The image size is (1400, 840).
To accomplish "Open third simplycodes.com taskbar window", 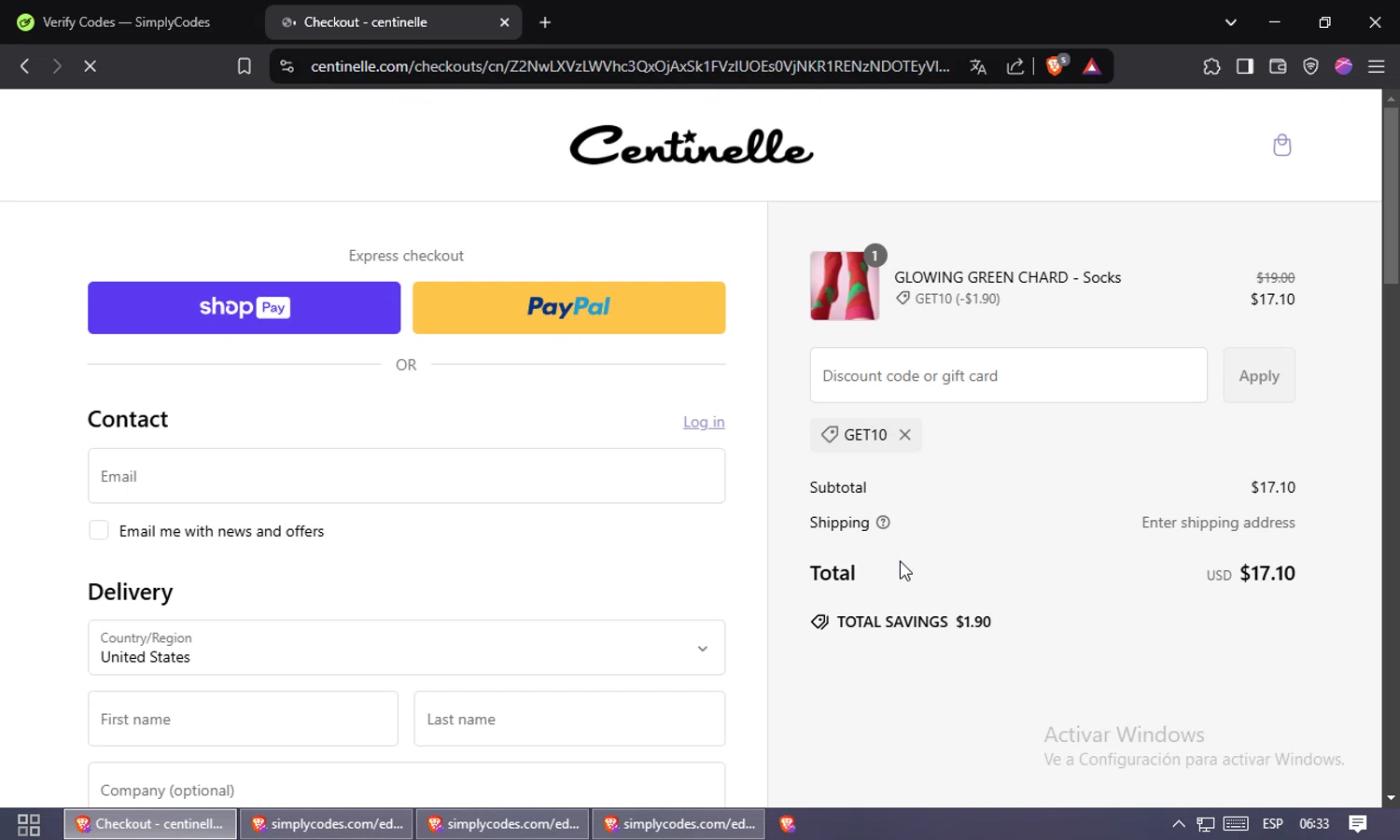I will point(679,824).
